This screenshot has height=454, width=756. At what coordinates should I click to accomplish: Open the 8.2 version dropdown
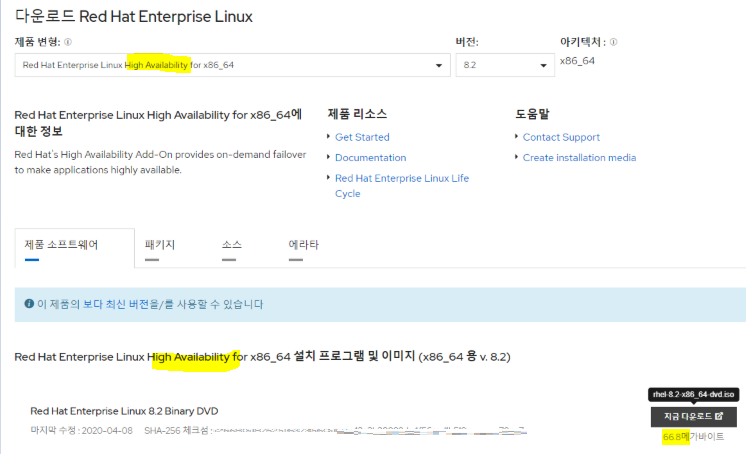(505, 65)
